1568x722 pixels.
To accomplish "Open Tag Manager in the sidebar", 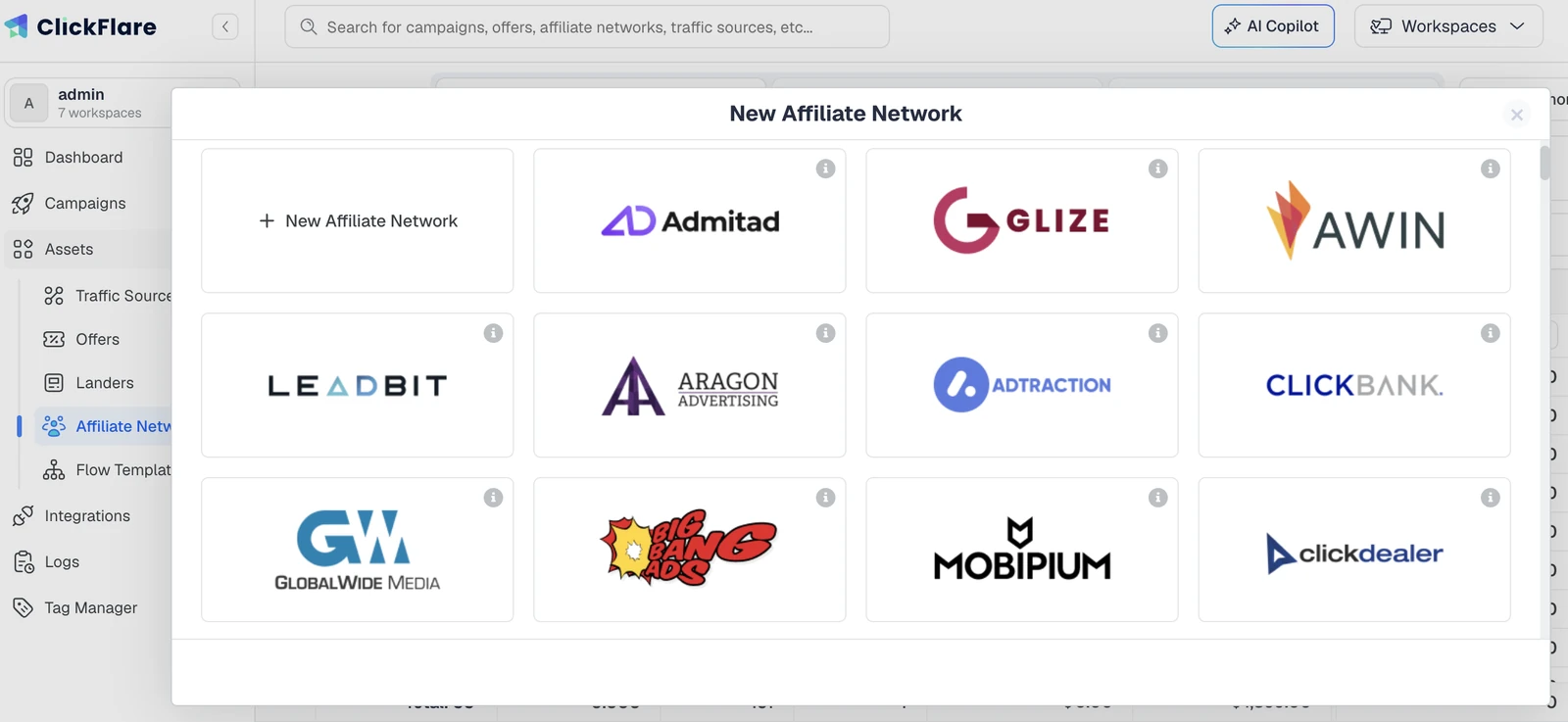I will pos(86,607).
